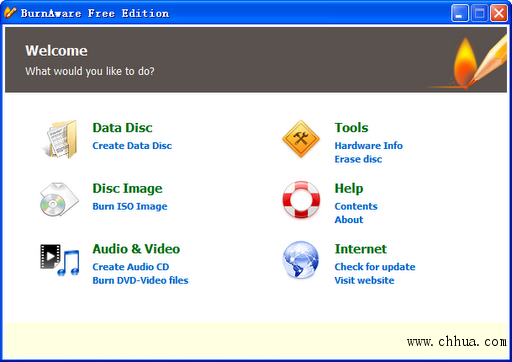Screen dimensions: 512x362
Task: Click the Audio & Video heading
Action: click(136, 249)
